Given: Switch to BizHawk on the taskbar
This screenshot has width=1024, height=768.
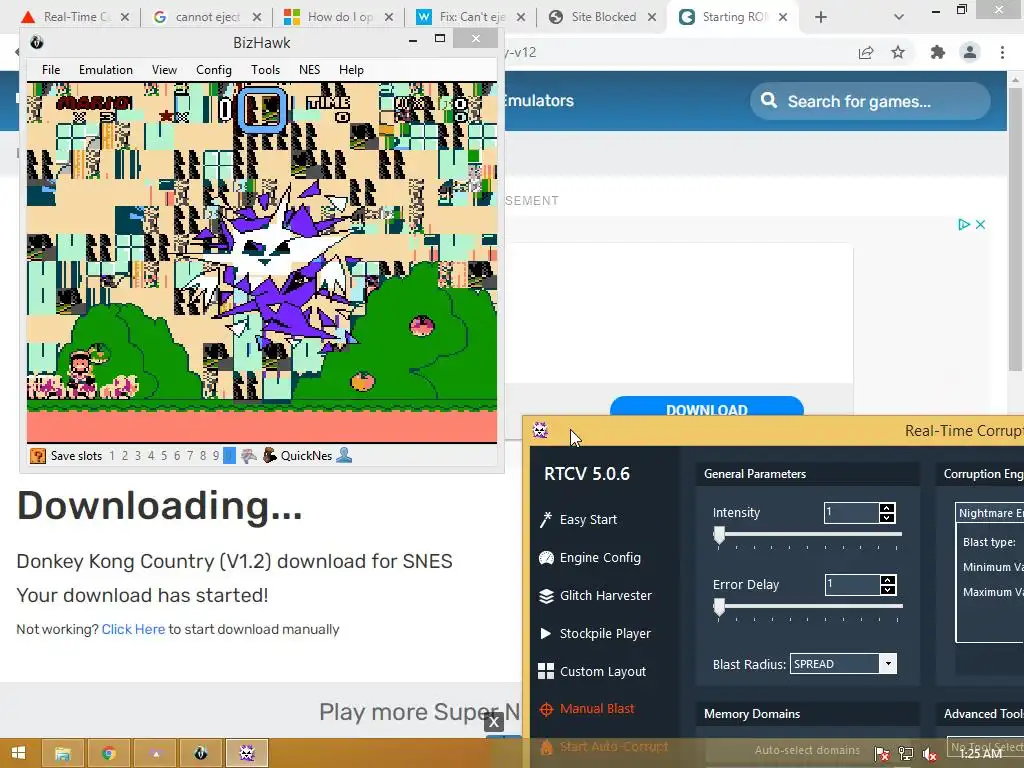Looking at the screenshot, I should tap(200, 753).
